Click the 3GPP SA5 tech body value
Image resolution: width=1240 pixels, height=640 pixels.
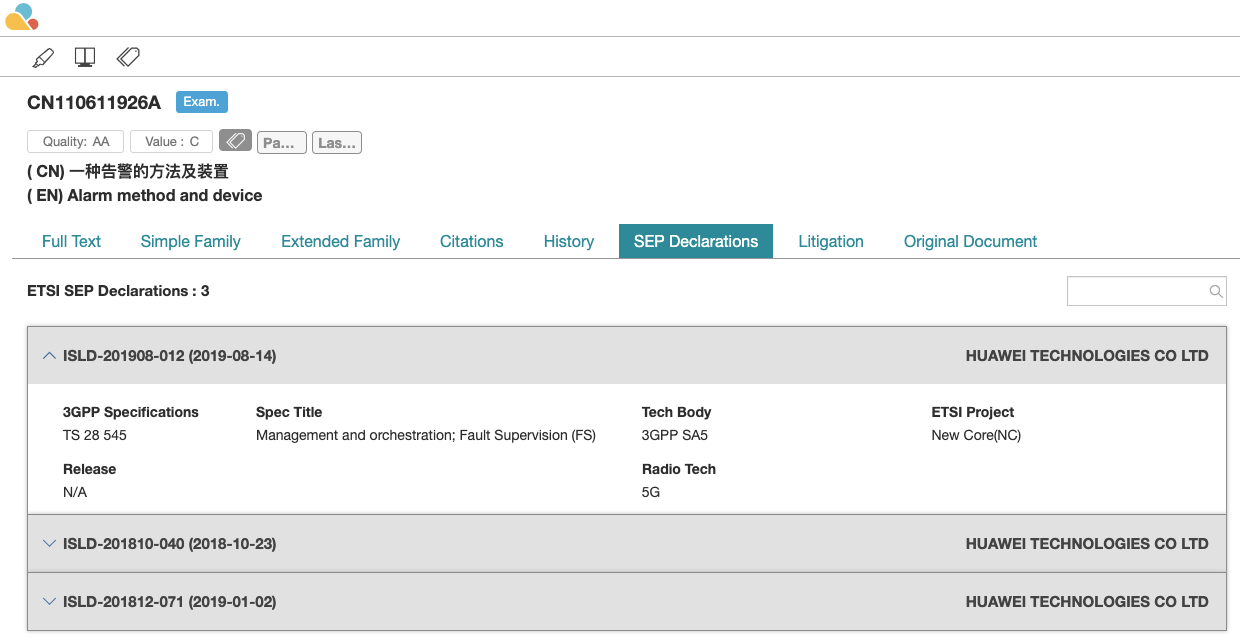tap(675, 435)
